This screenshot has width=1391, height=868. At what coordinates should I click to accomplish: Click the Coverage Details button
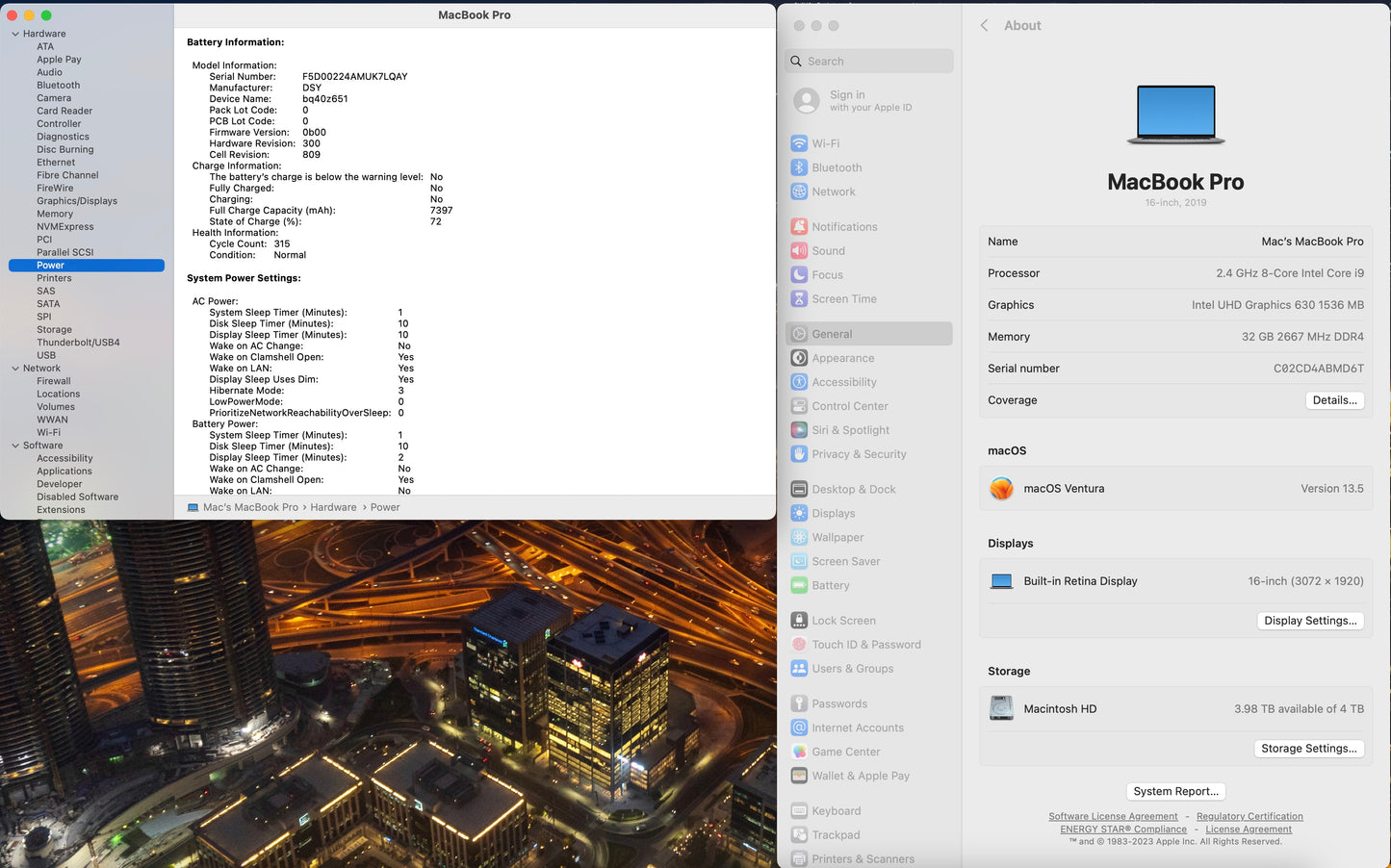click(x=1334, y=400)
